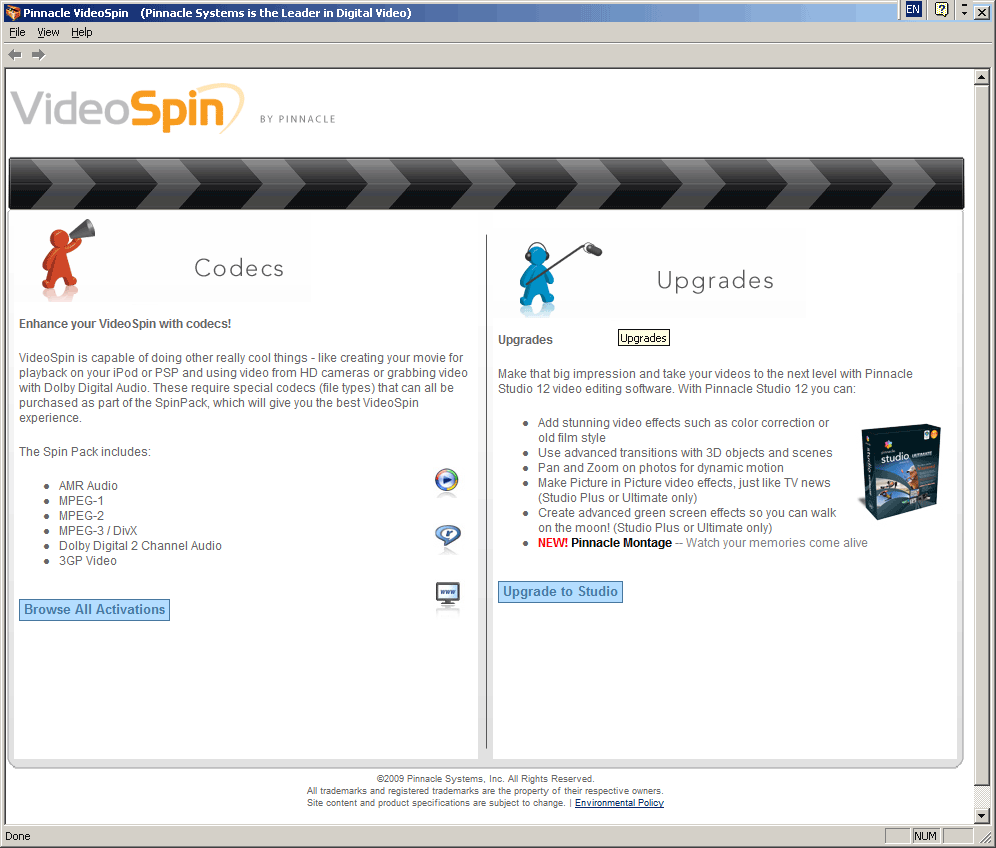This screenshot has height=848, width=996.
Task: Open the RealPlayer codec icon
Action: click(x=448, y=535)
